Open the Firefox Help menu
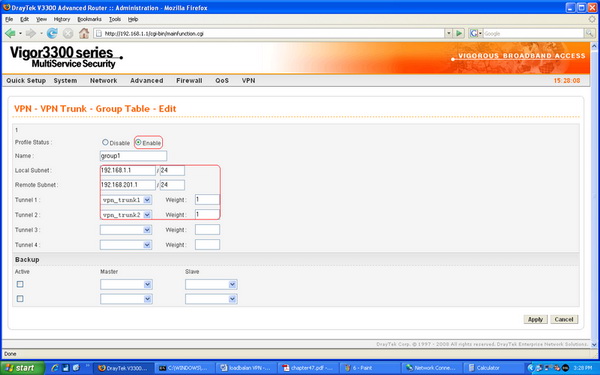The image size is (600, 375). 133,19
